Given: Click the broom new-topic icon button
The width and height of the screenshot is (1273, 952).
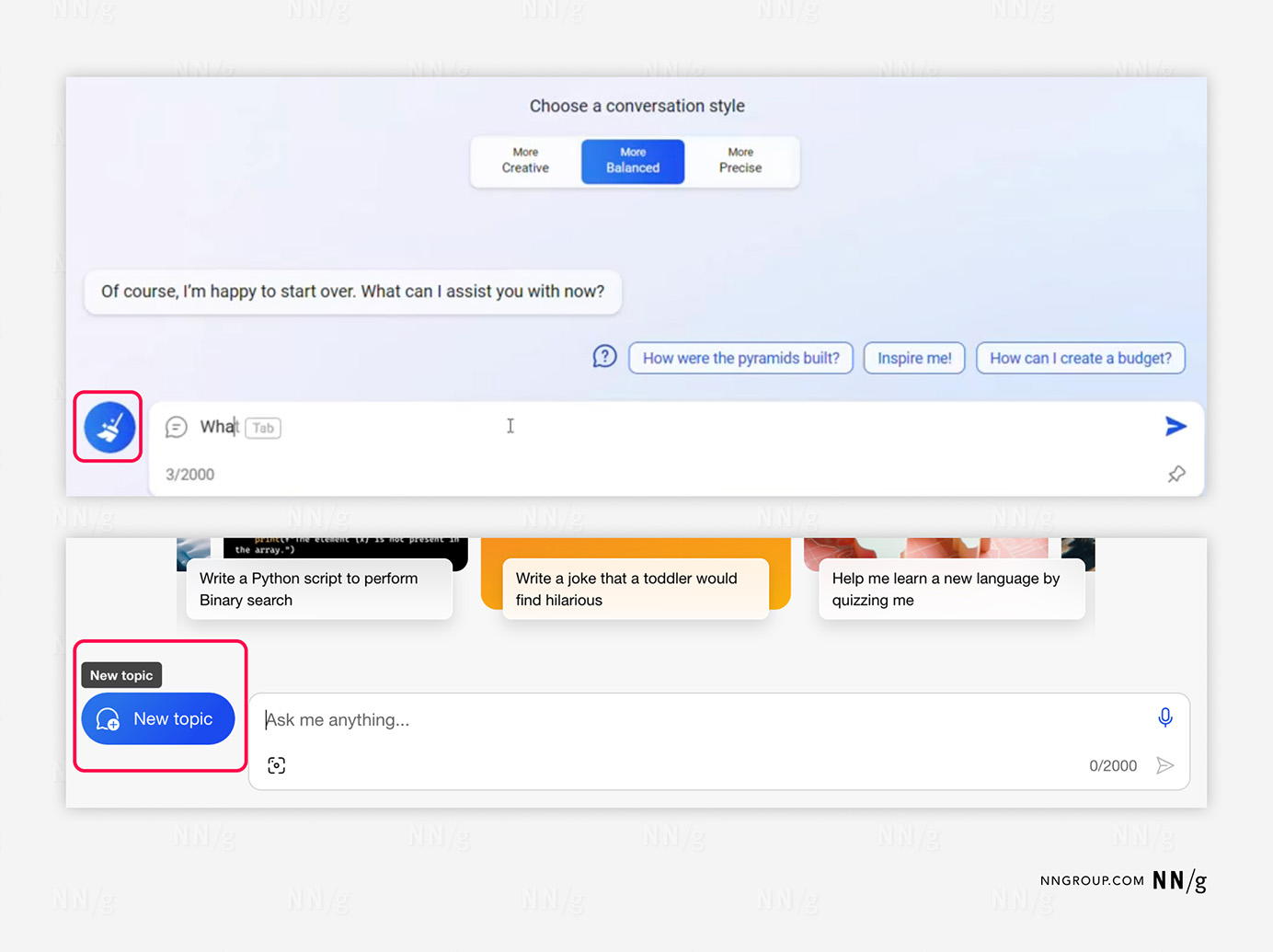Looking at the screenshot, I should coord(109,427).
